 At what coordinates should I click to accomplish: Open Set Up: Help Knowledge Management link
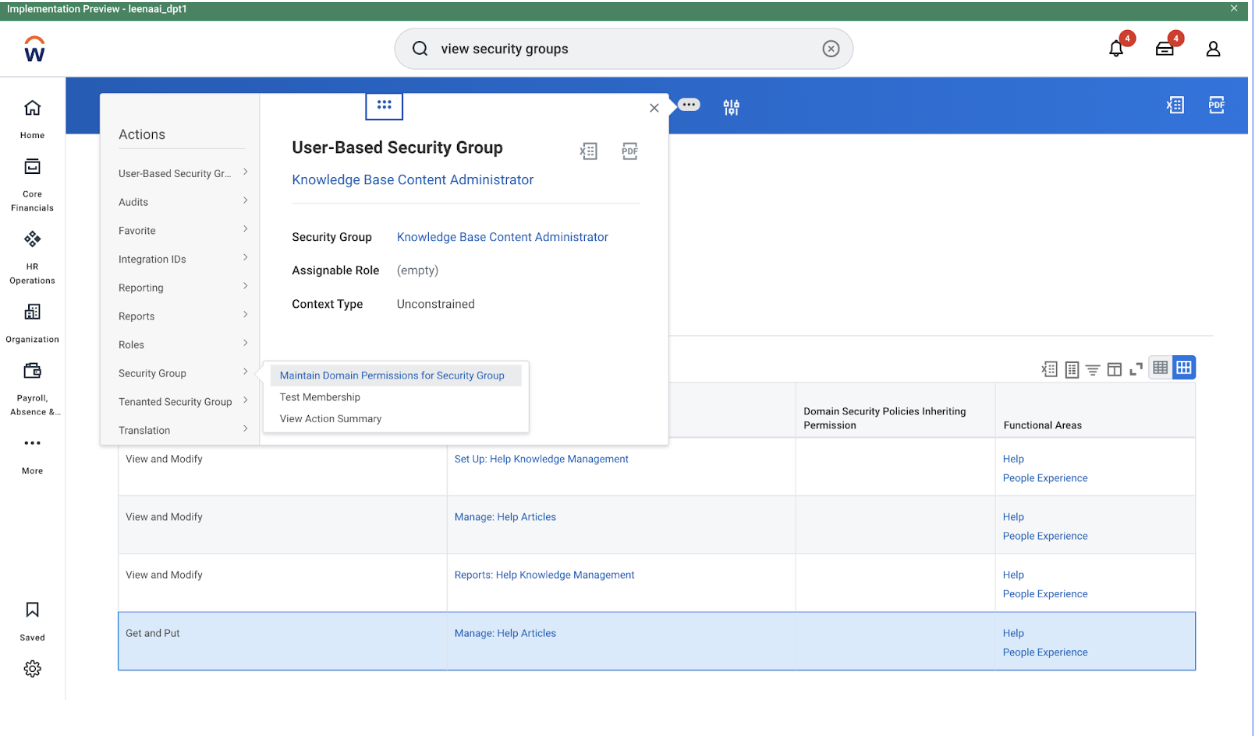click(541, 459)
